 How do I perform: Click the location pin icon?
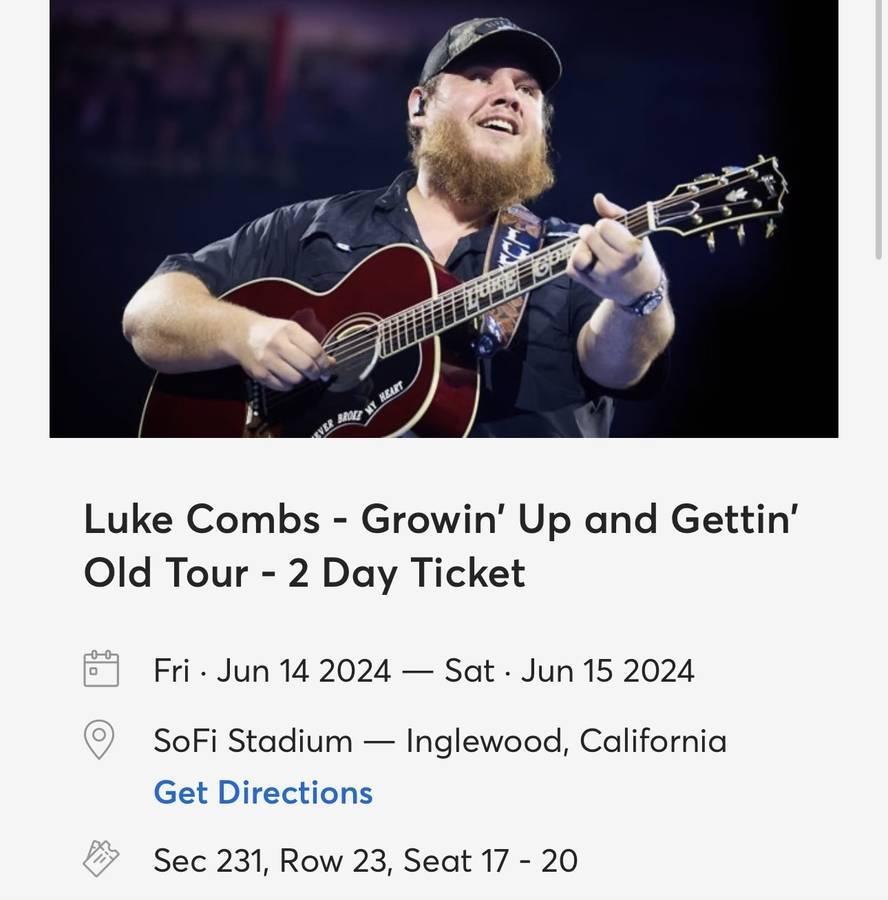(x=99, y=739)
